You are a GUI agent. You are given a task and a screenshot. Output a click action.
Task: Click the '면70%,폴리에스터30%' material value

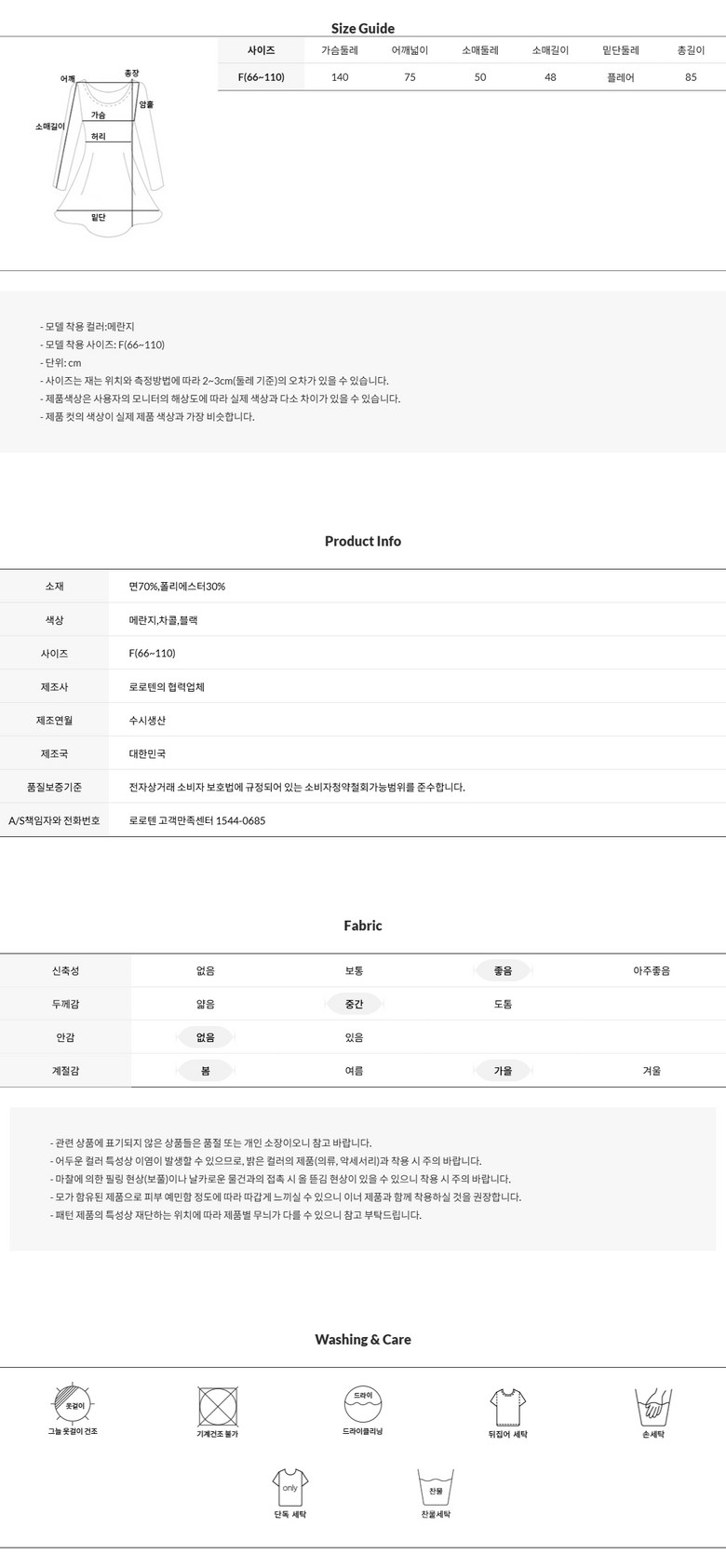(177, 587)
